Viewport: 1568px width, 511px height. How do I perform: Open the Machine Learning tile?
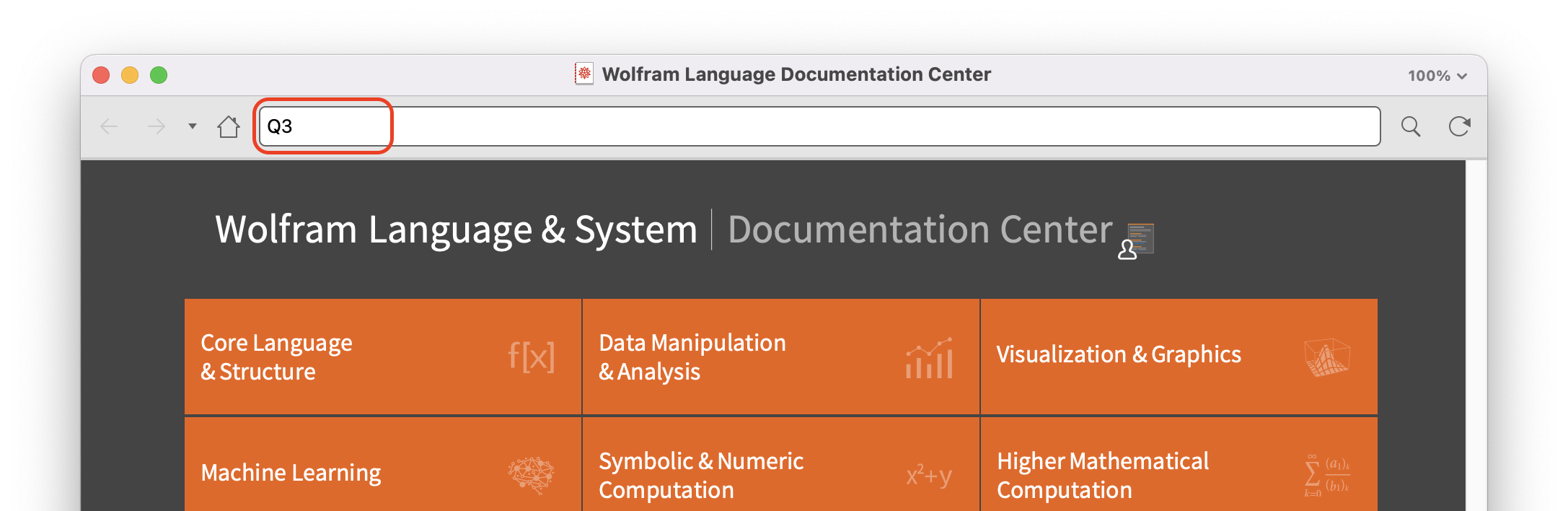click(382, 464)
